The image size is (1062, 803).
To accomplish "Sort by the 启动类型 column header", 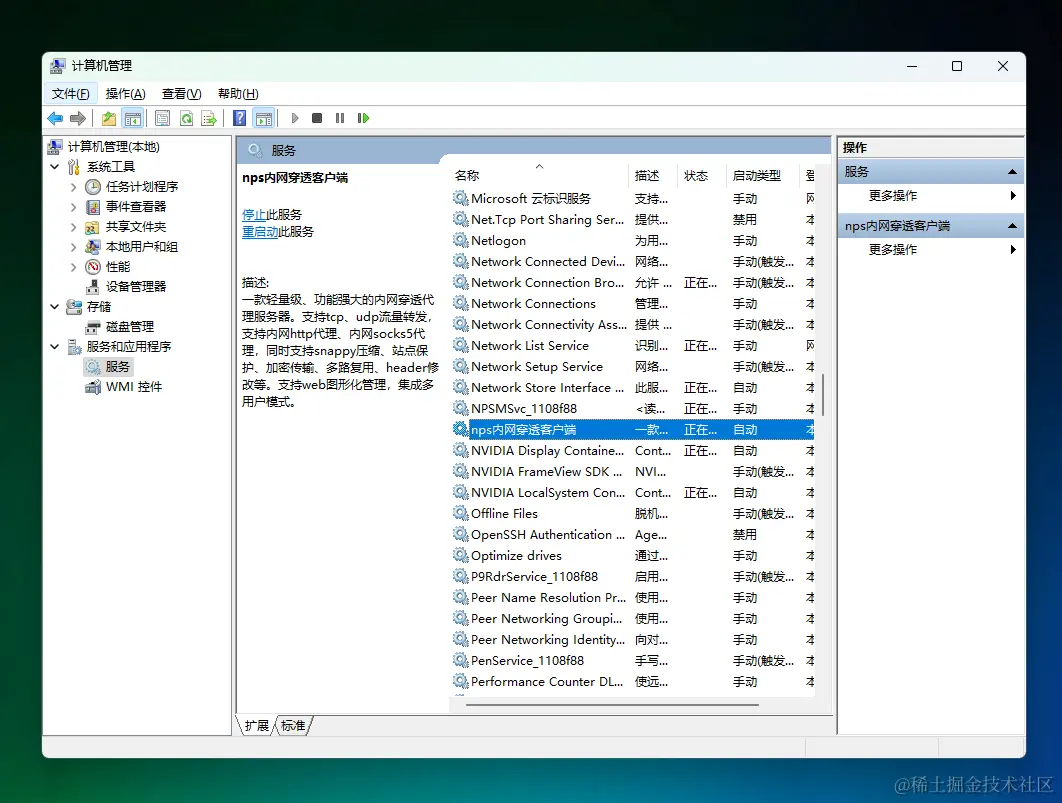I will point(762,175).
